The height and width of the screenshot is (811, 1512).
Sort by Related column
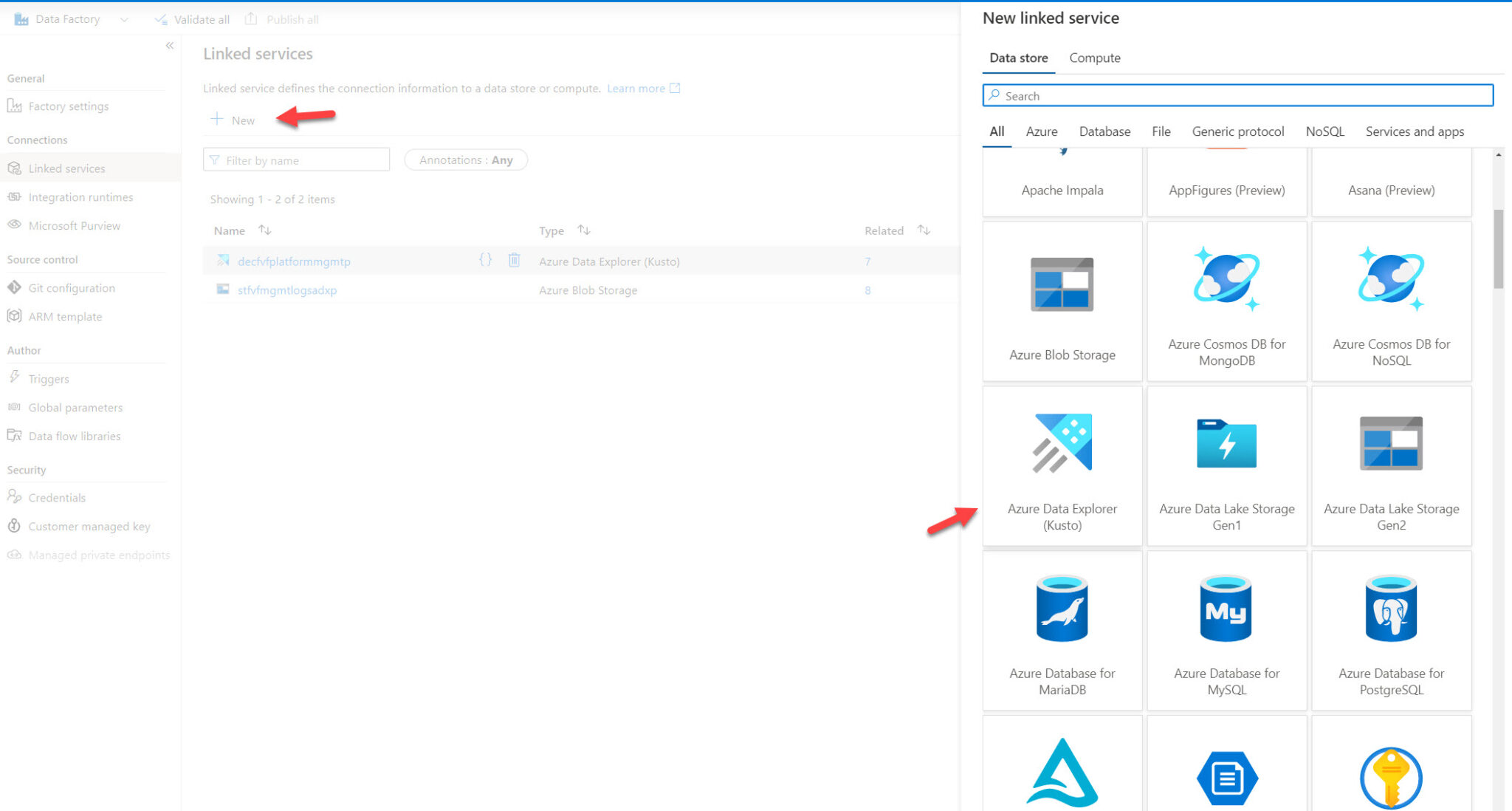[923, 230]
